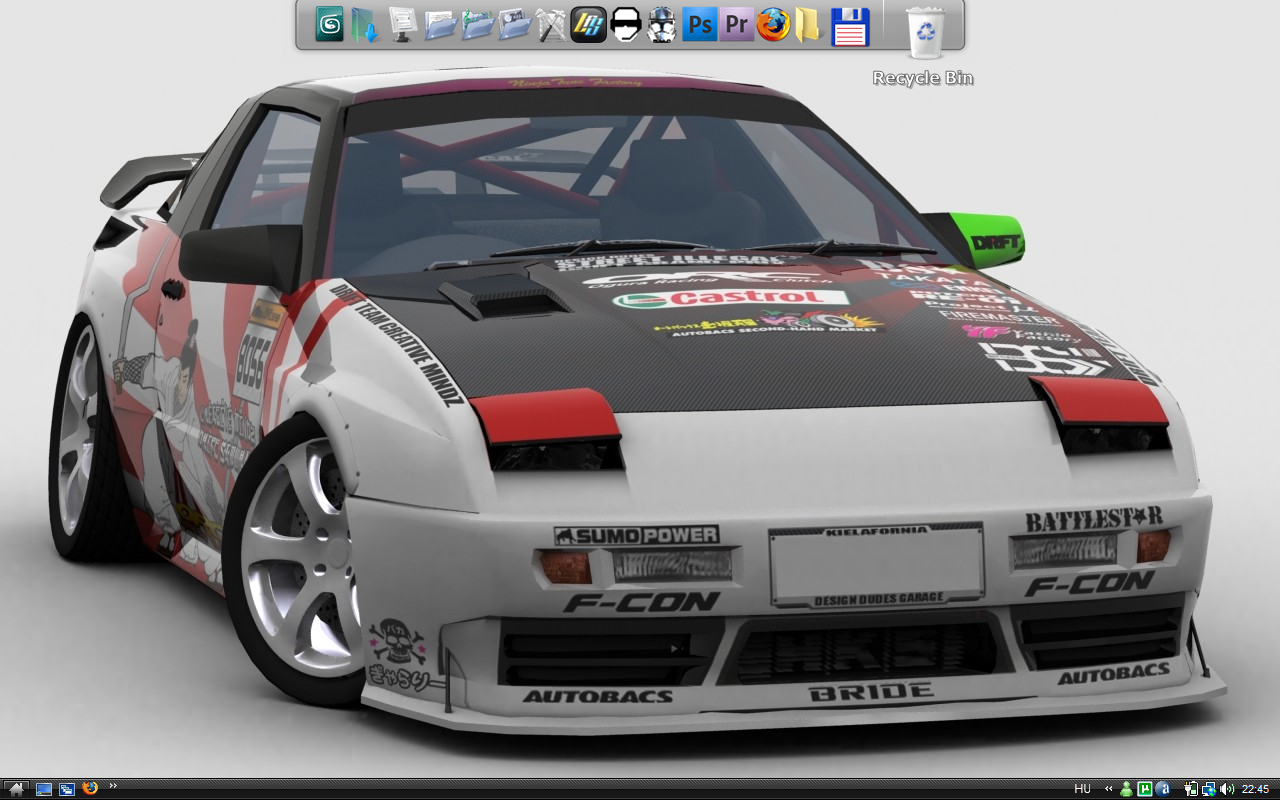1280x800 pixels.
Task: Launch 3ds Max from the dock
Action: point(329,24)
